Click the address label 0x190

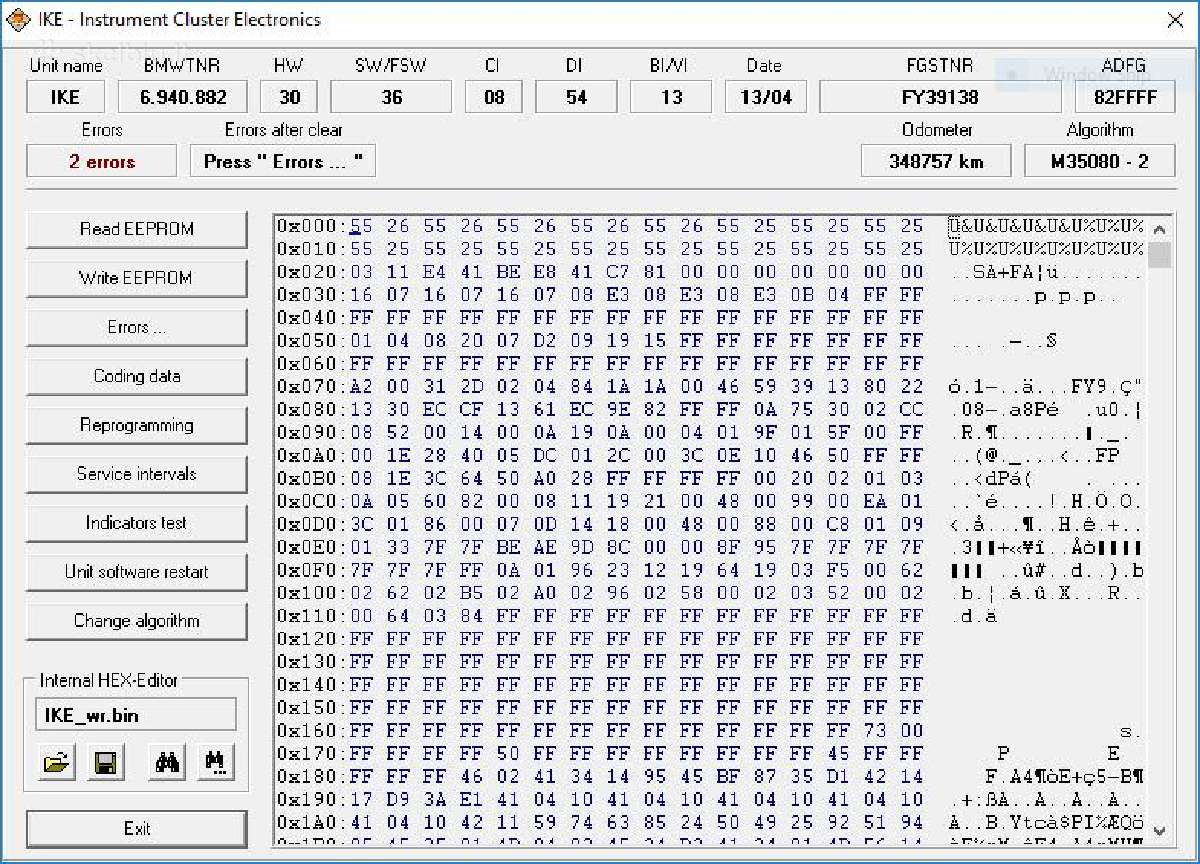(311, 799)
